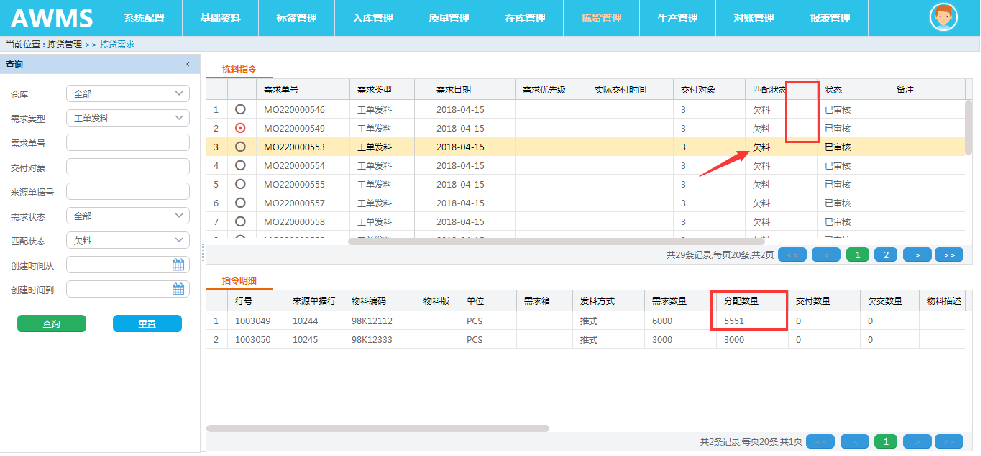The width and height of the screenshot is (981, 456).
Task: Select radio button for MO220000553 row
Action: (x=240, y=147)
